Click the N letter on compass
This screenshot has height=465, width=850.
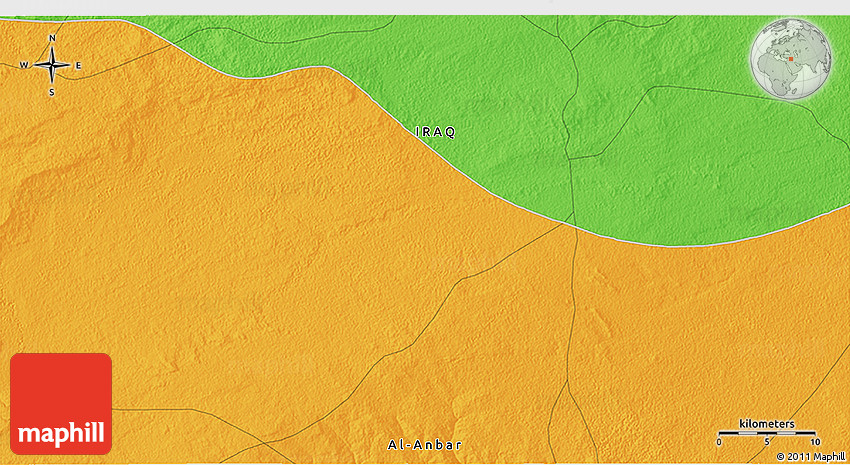point(53,38)
